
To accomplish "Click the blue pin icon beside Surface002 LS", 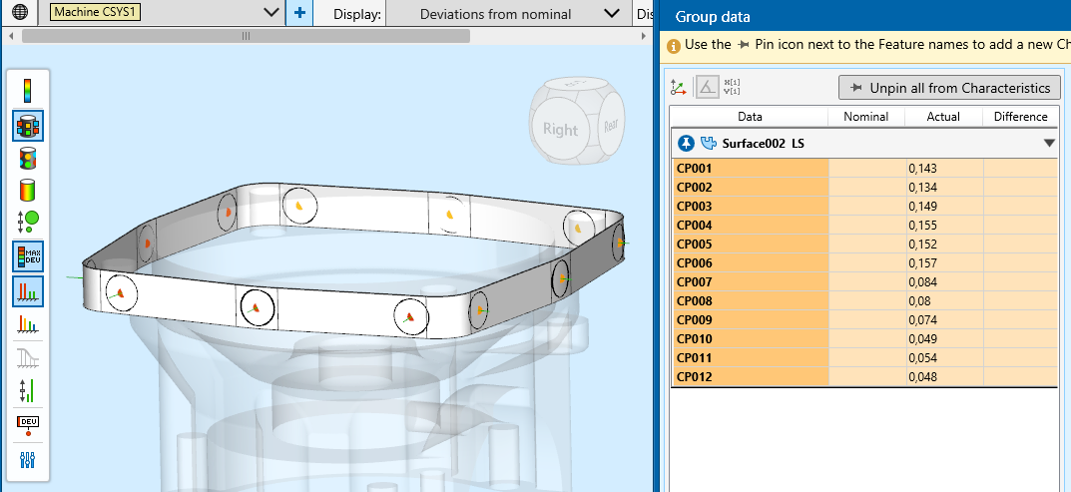I will click(x=686, y=144).
